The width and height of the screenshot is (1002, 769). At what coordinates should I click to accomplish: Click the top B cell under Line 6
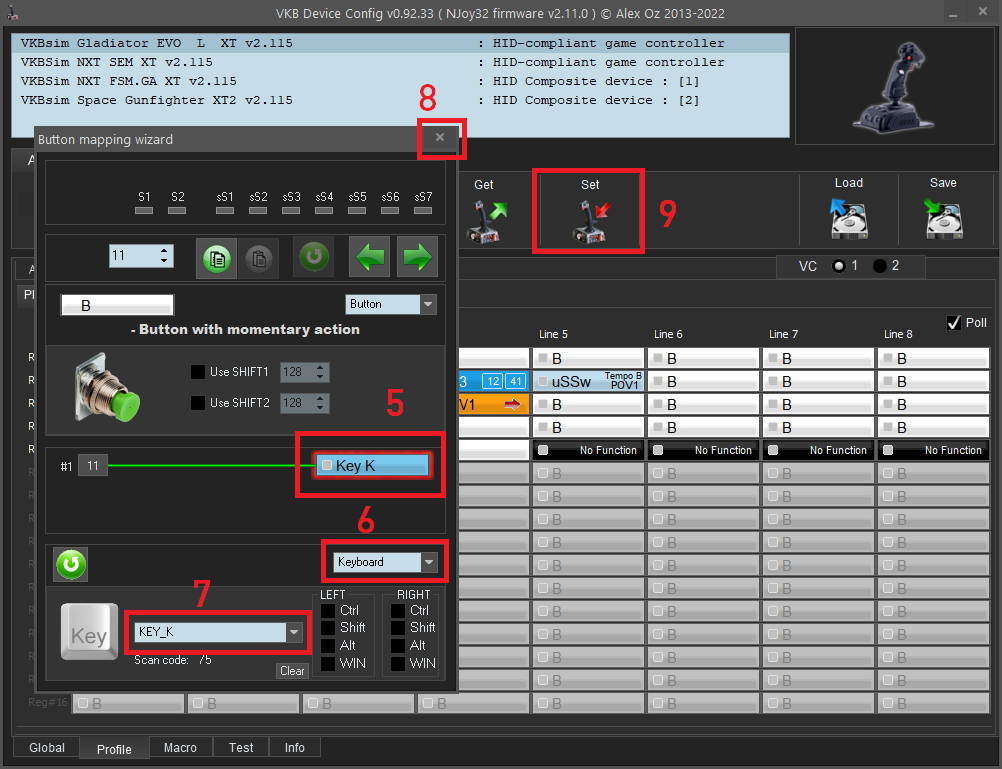point(704,359)
